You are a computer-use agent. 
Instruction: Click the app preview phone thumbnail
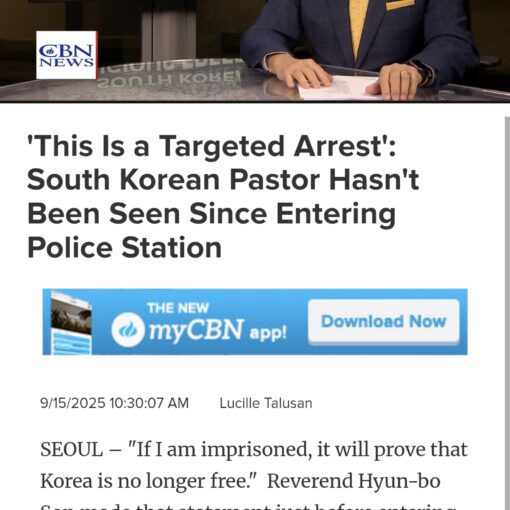(x=71, y=322)
